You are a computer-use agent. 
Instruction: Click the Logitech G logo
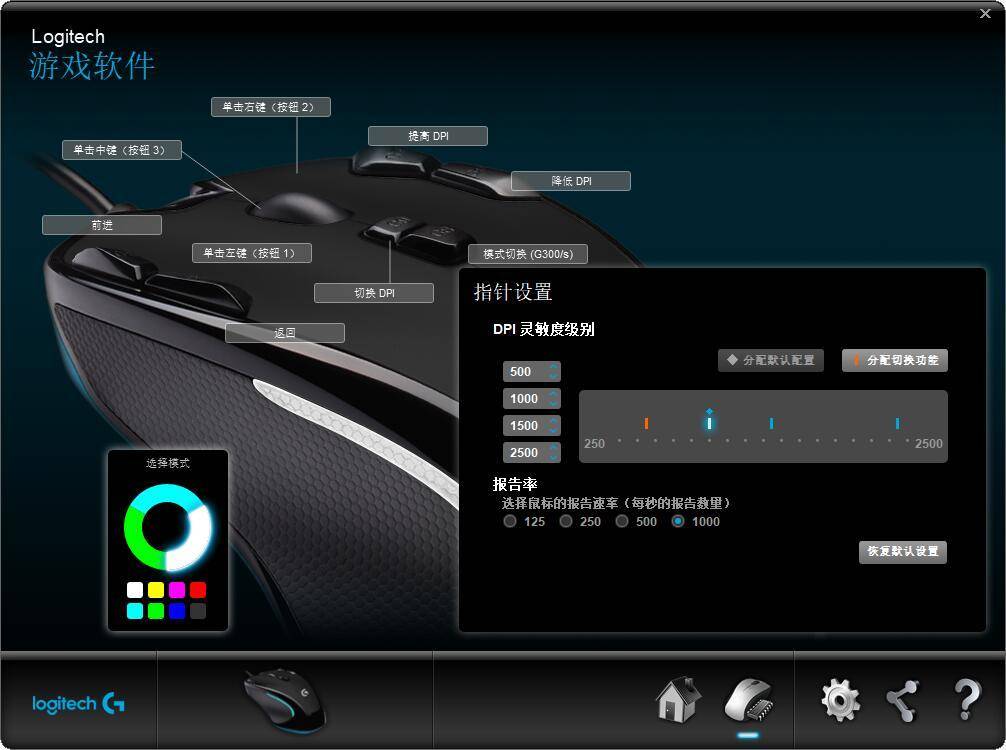(78, 704)
